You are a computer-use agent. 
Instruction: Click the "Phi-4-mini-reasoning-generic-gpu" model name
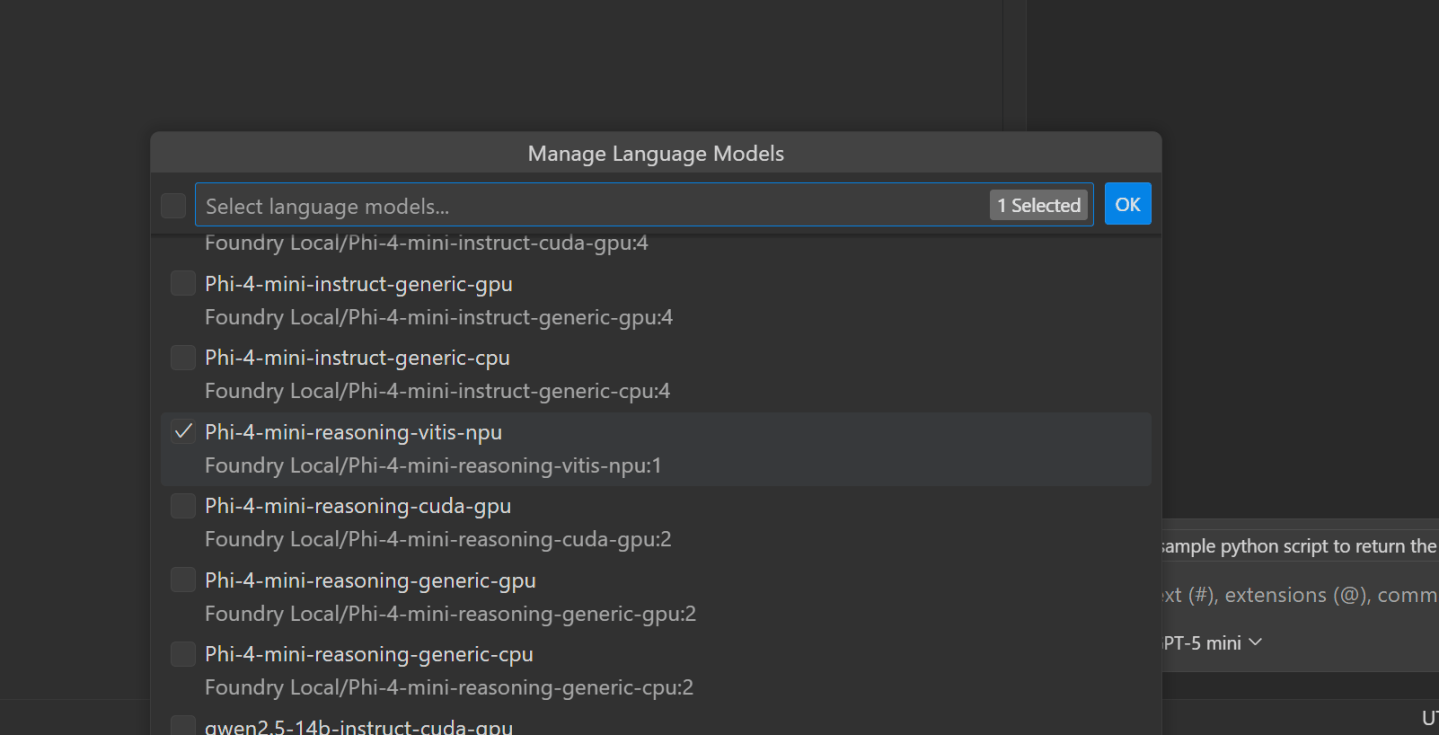371,580
